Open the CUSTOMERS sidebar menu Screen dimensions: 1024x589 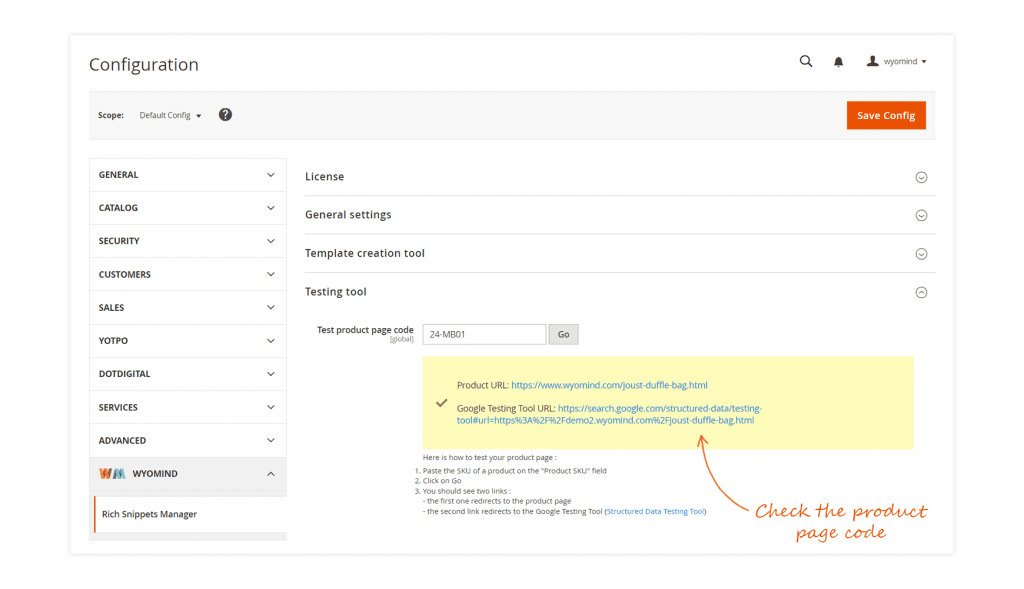pyautogui.click(x=187, y=274)
